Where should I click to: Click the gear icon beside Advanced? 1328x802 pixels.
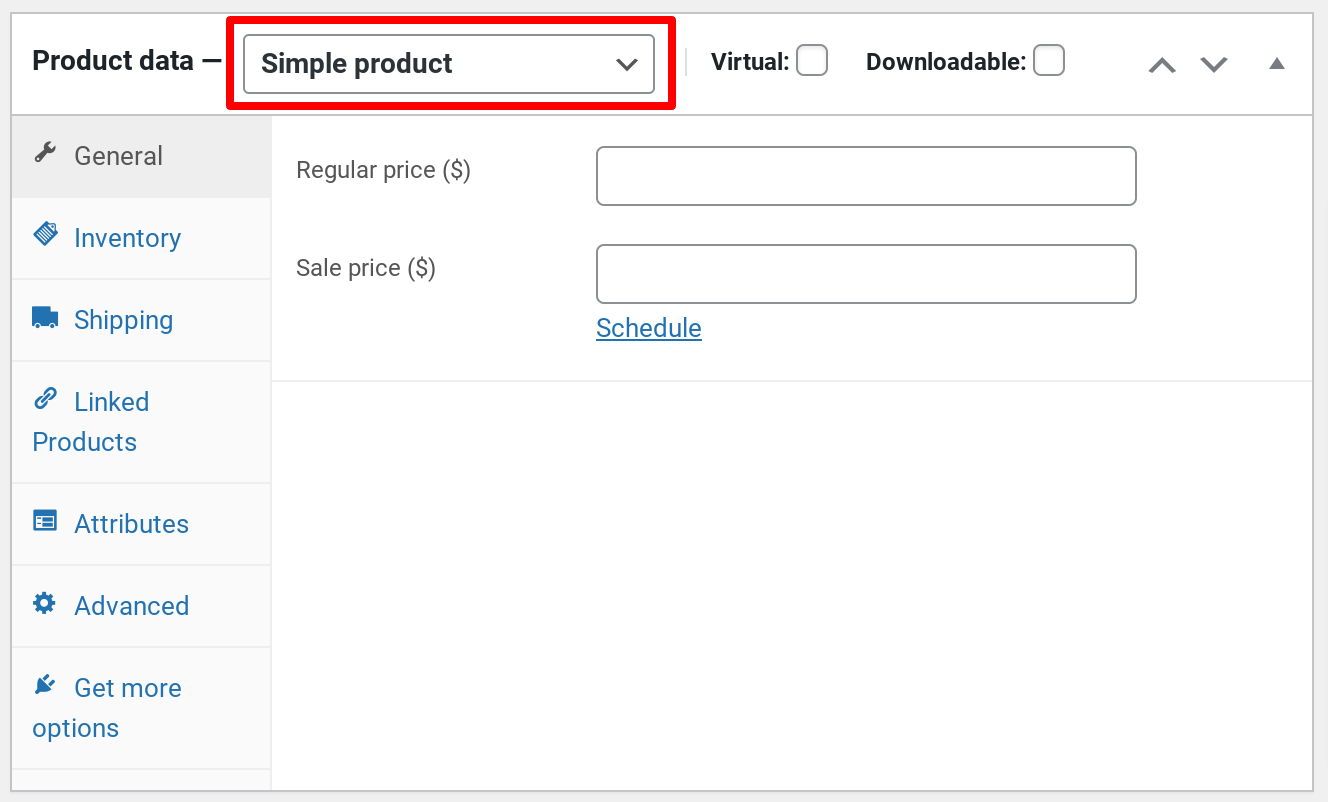coord(44,602)
